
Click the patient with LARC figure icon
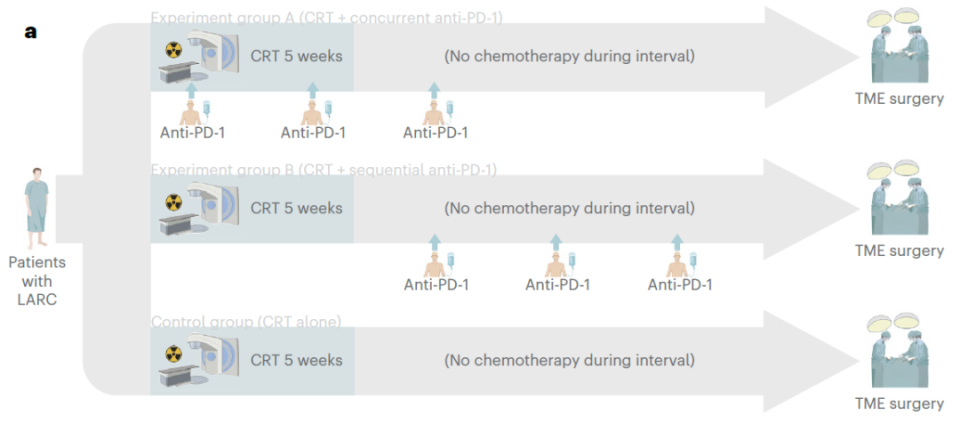click(x=37, y=207)
